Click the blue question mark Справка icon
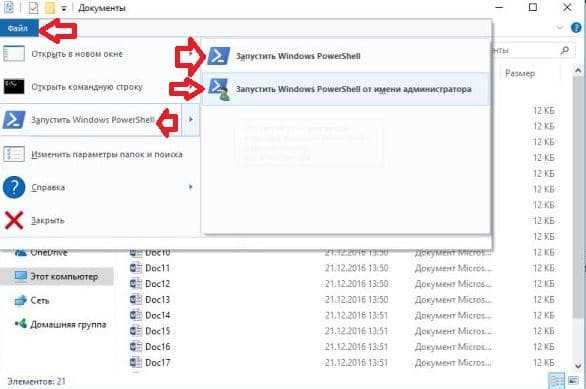Viewport: 586px width, 389px height. point(14,187)
